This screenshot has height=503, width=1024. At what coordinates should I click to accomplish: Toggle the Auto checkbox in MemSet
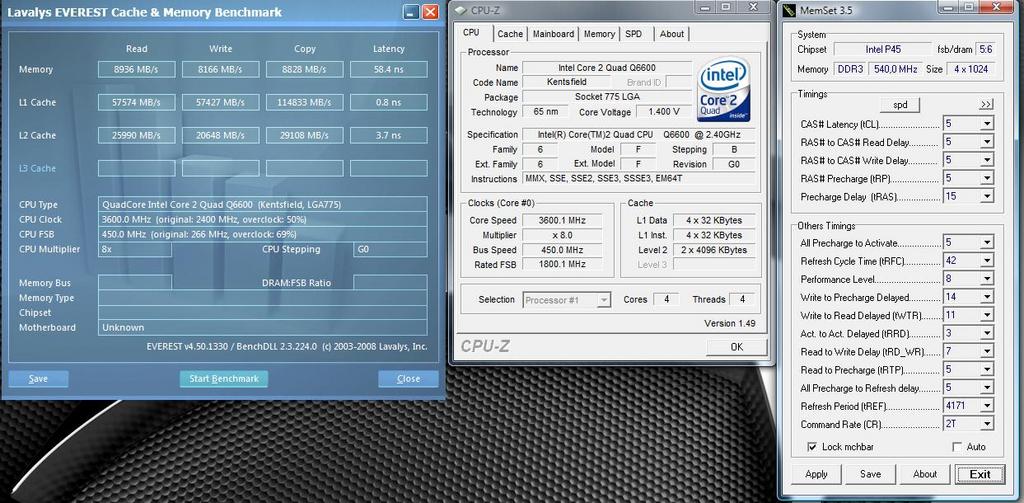(x=957, y=447)
